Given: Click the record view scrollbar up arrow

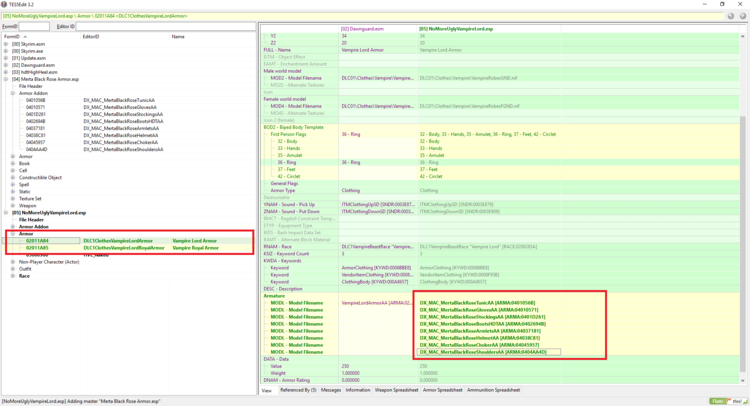Looking at the screenshot, I should click(x=742, y=36).
